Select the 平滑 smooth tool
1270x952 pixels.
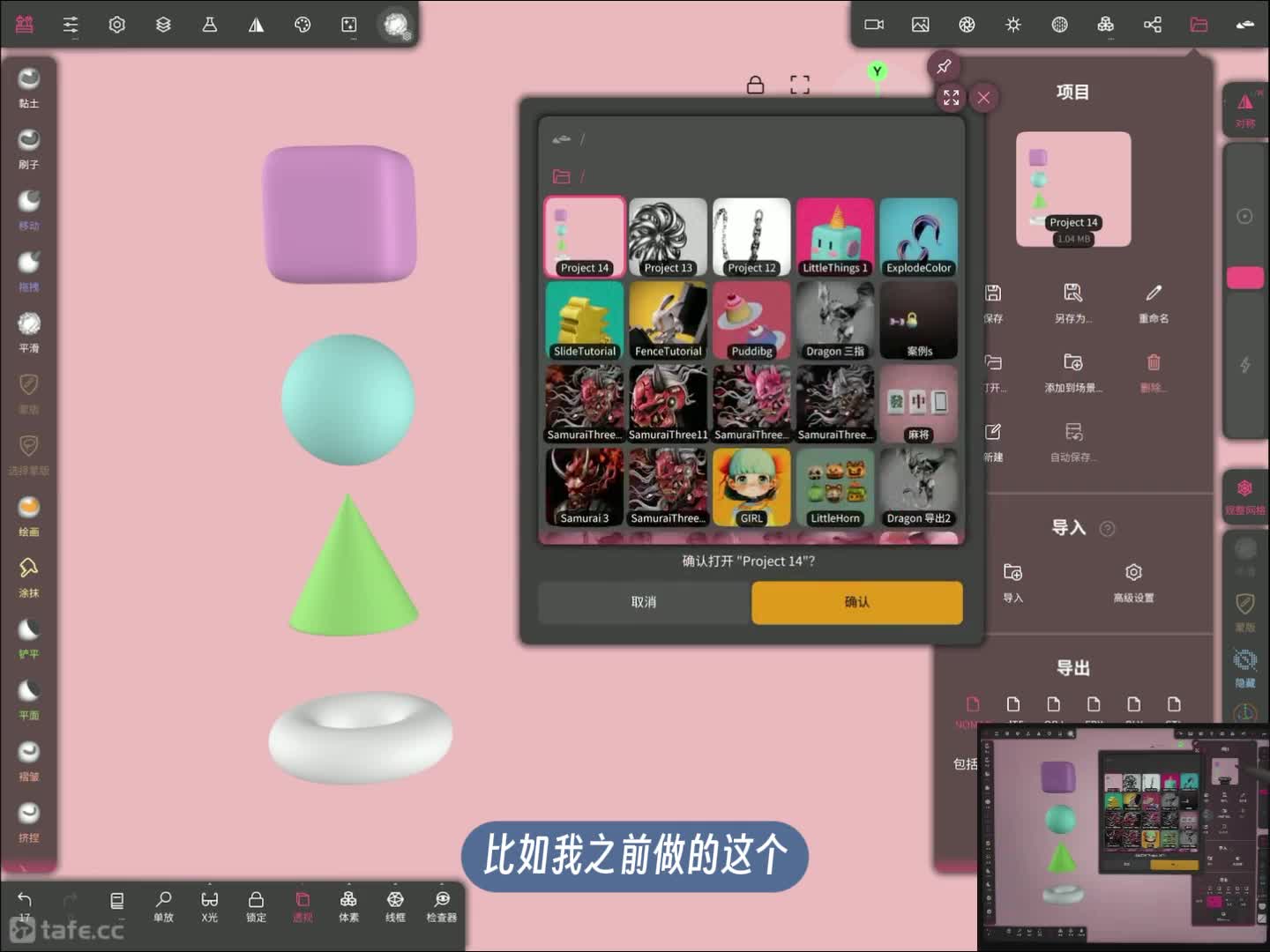29,331
